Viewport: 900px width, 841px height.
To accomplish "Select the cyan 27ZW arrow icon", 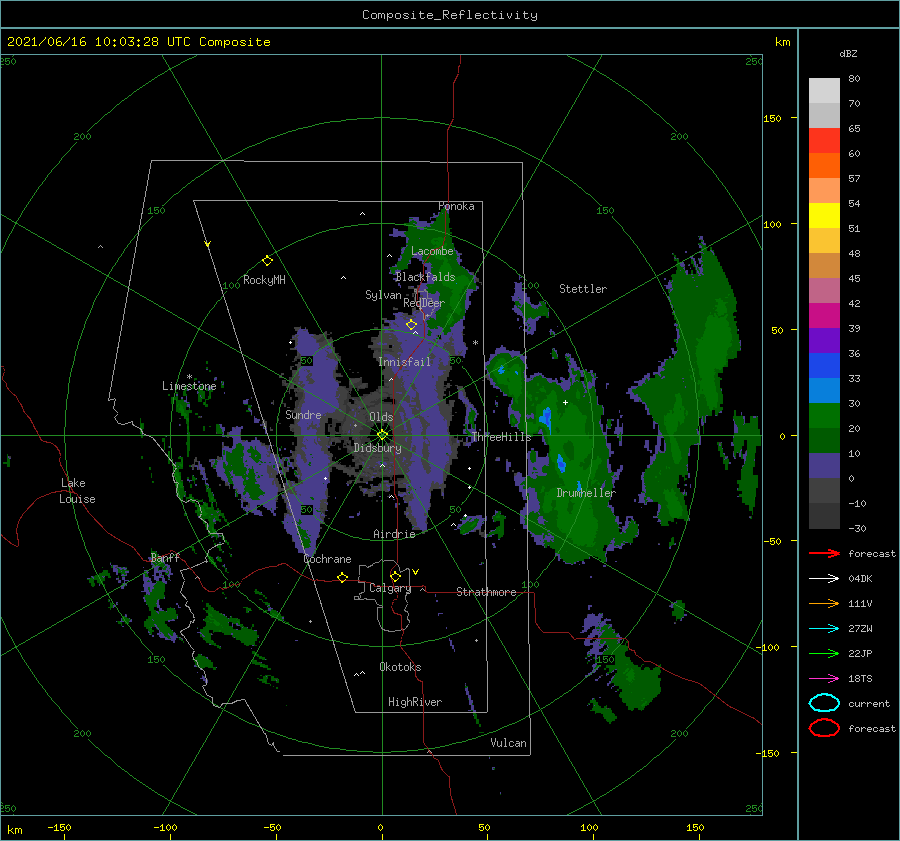I will [x=824, y=629].
